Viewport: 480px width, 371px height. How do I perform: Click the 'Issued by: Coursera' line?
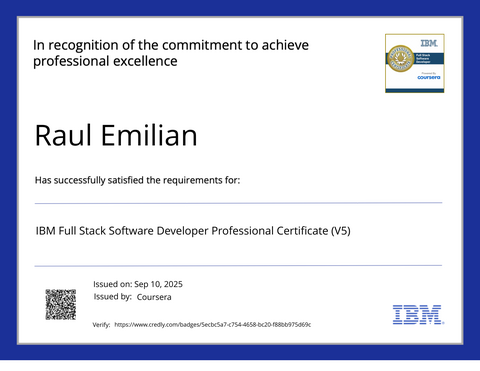tap(132, 297)
